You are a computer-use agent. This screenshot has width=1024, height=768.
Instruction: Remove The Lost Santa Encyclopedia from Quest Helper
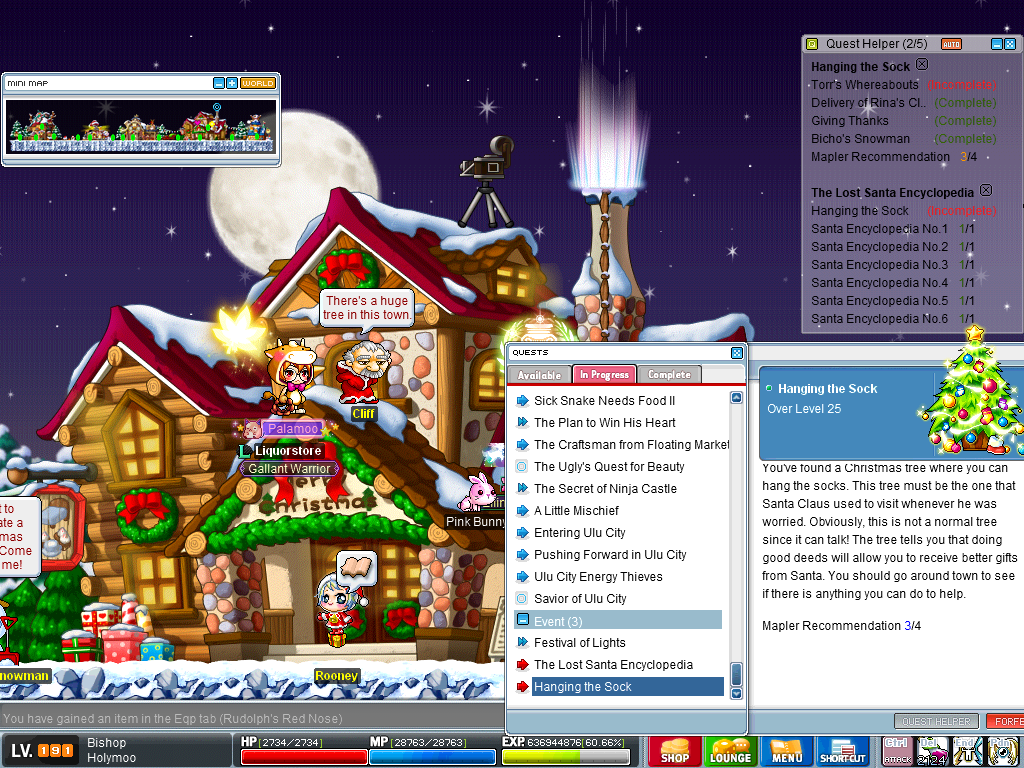(x=986, y=190)
